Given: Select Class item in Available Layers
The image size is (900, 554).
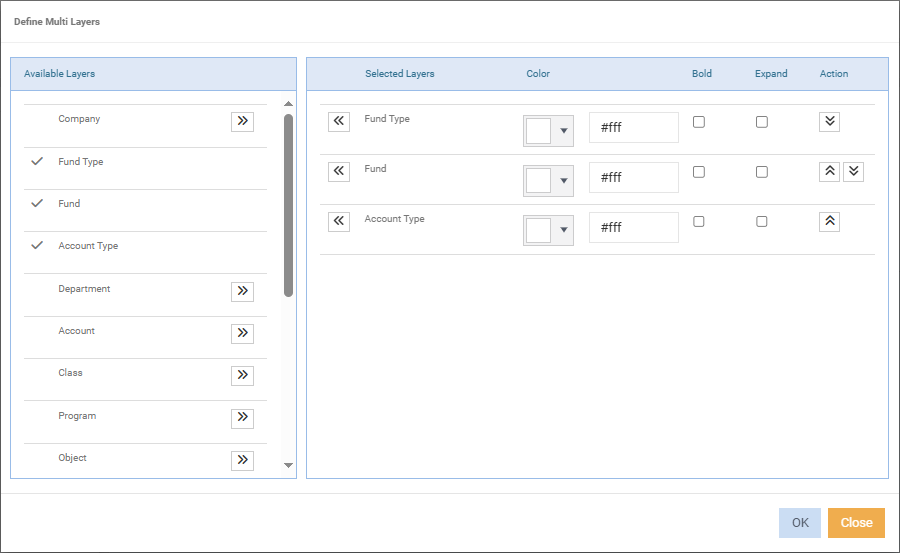Looking at the screenshot, I should [71, 373].
